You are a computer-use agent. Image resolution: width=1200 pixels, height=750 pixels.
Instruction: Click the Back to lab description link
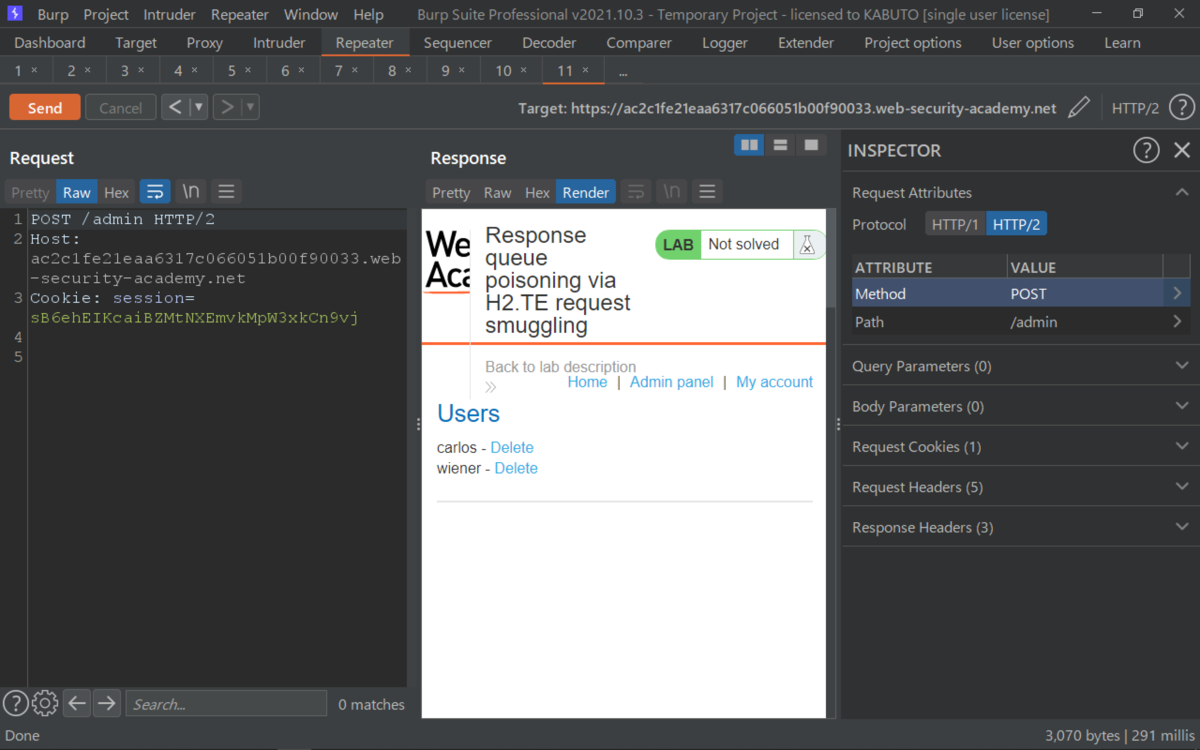click(560, 367)
